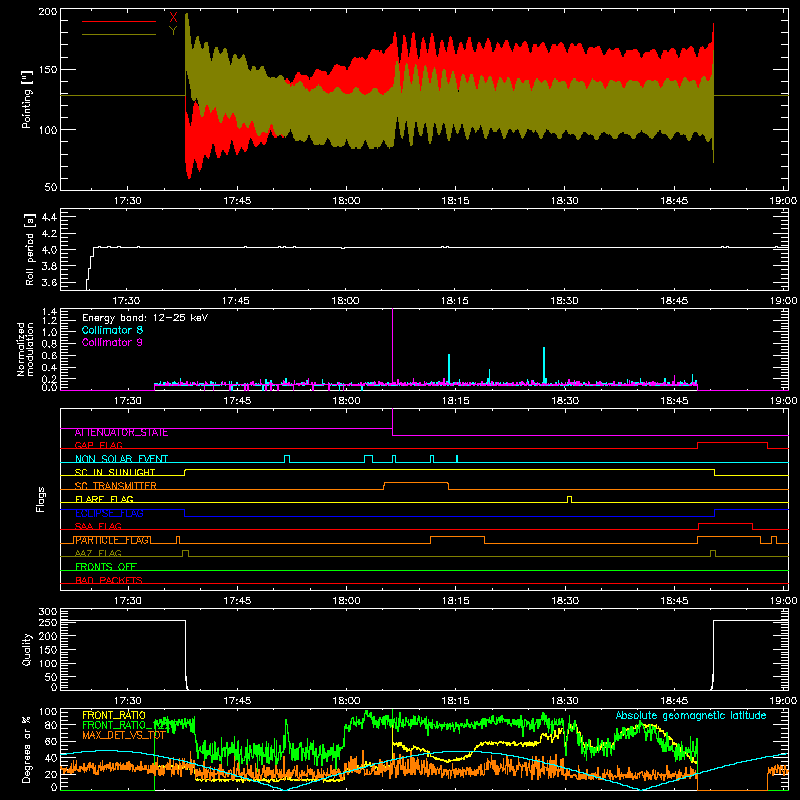The height and width of the screenshot is (800, 800).
Task: Click the ECLIPSE_FLAG label
Action: [x=109, y=513]
